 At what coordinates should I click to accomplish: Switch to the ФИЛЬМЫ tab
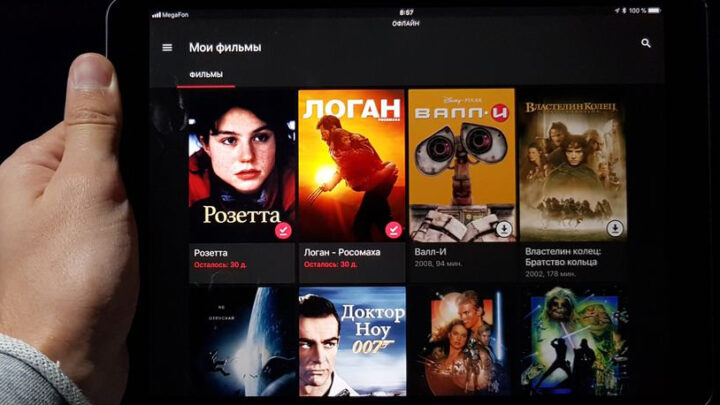point(206,74)
